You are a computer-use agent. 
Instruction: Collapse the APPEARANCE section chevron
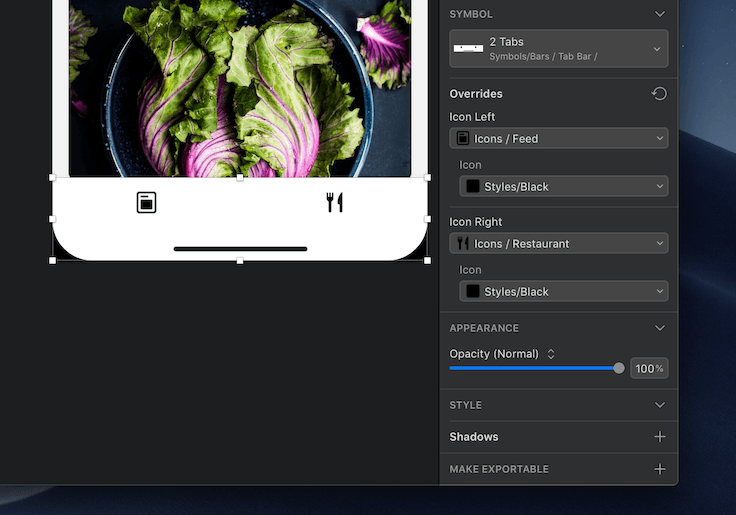(659, 328)
